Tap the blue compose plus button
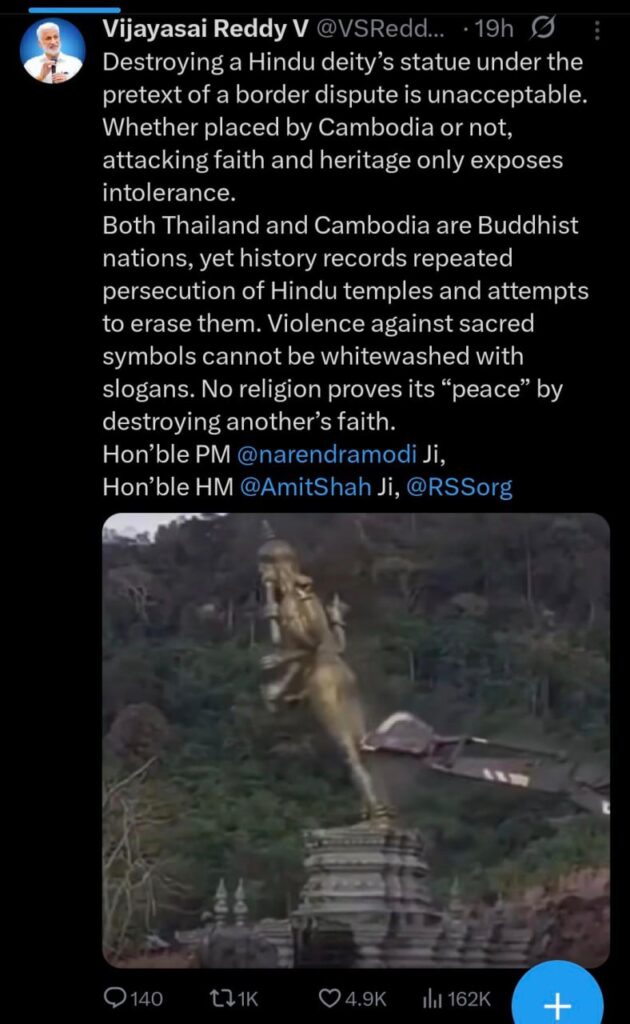 click(x=557, y=998)
